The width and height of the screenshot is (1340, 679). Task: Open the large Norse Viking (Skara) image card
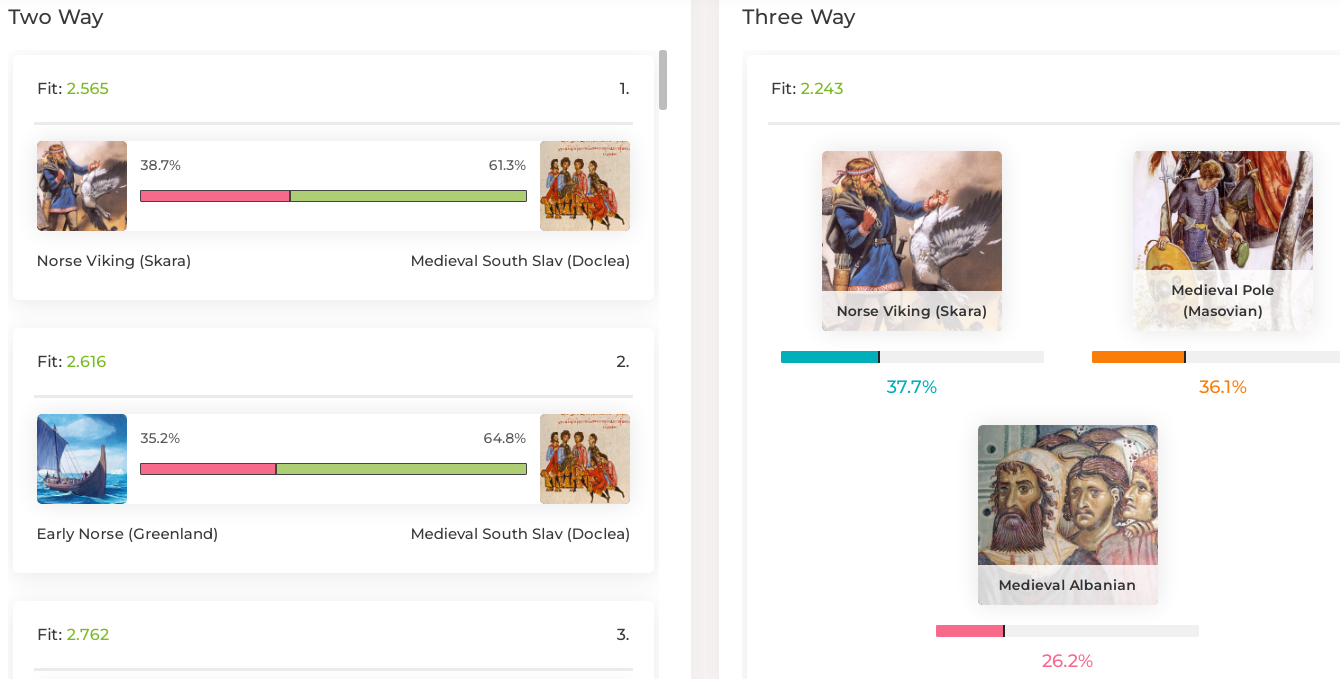pos(911,240)
